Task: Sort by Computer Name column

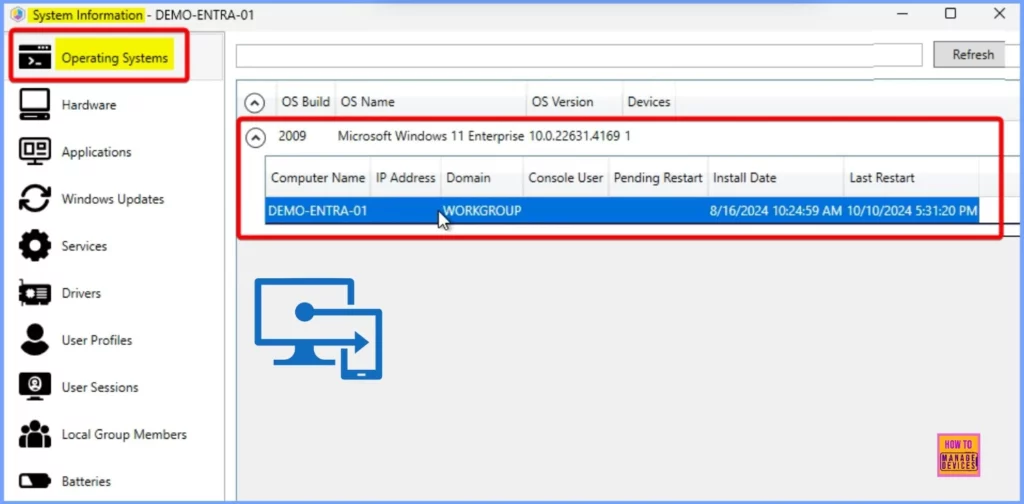Action: (x=318, y=178)
